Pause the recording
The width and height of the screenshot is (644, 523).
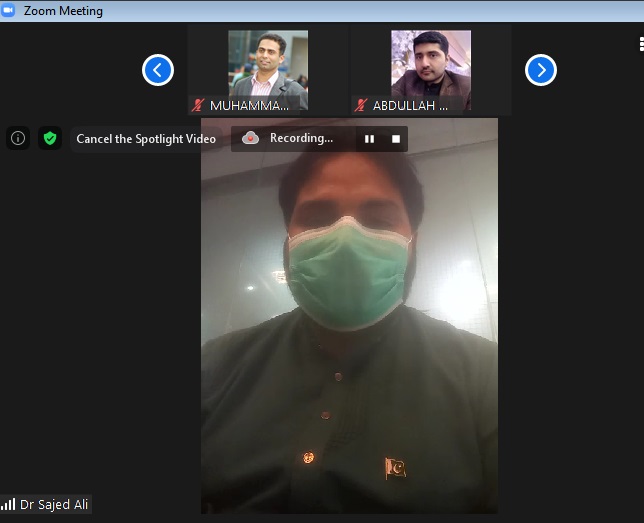point(369,139)
